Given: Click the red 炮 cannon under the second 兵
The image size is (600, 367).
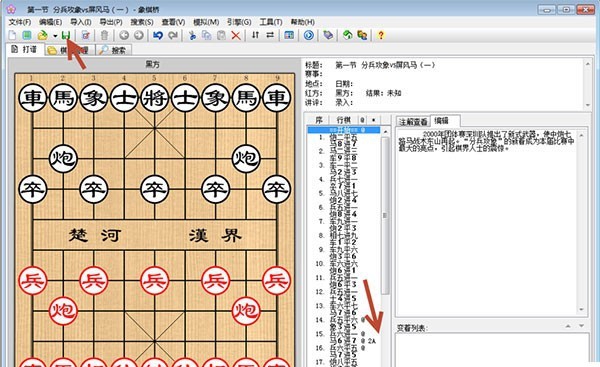Looking at the screenshot, I should [63, 311].
